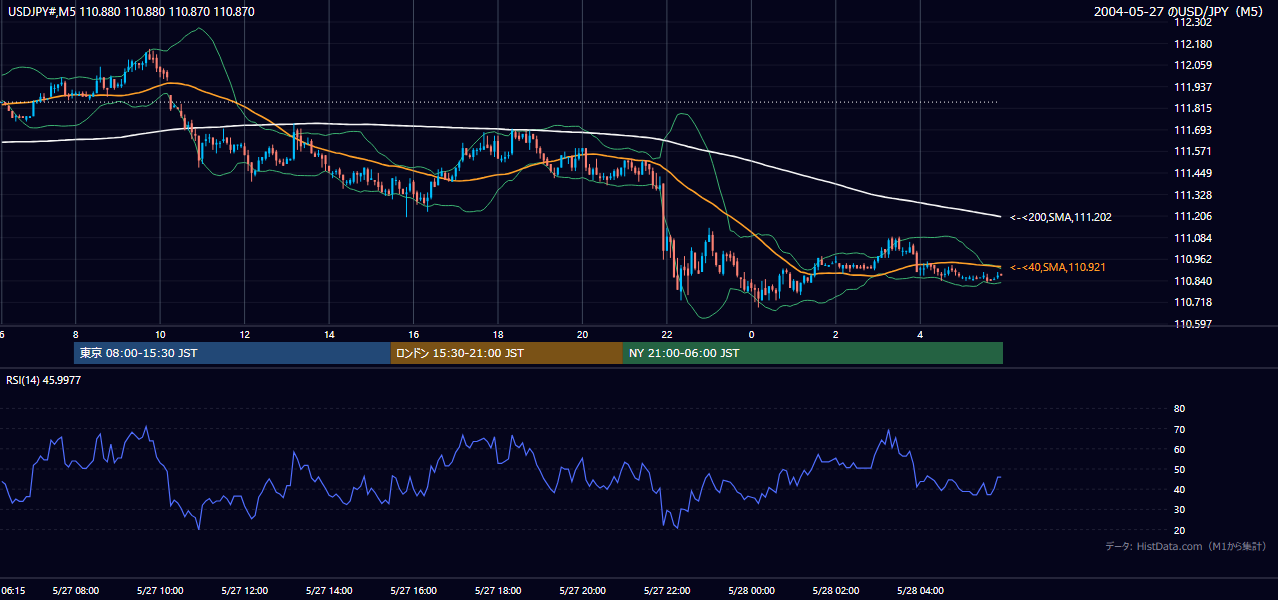Click price level 112.059 on the axis
Image resolution: width=1278 pixels, height=600 pixels.
(x=1192, y=66)
